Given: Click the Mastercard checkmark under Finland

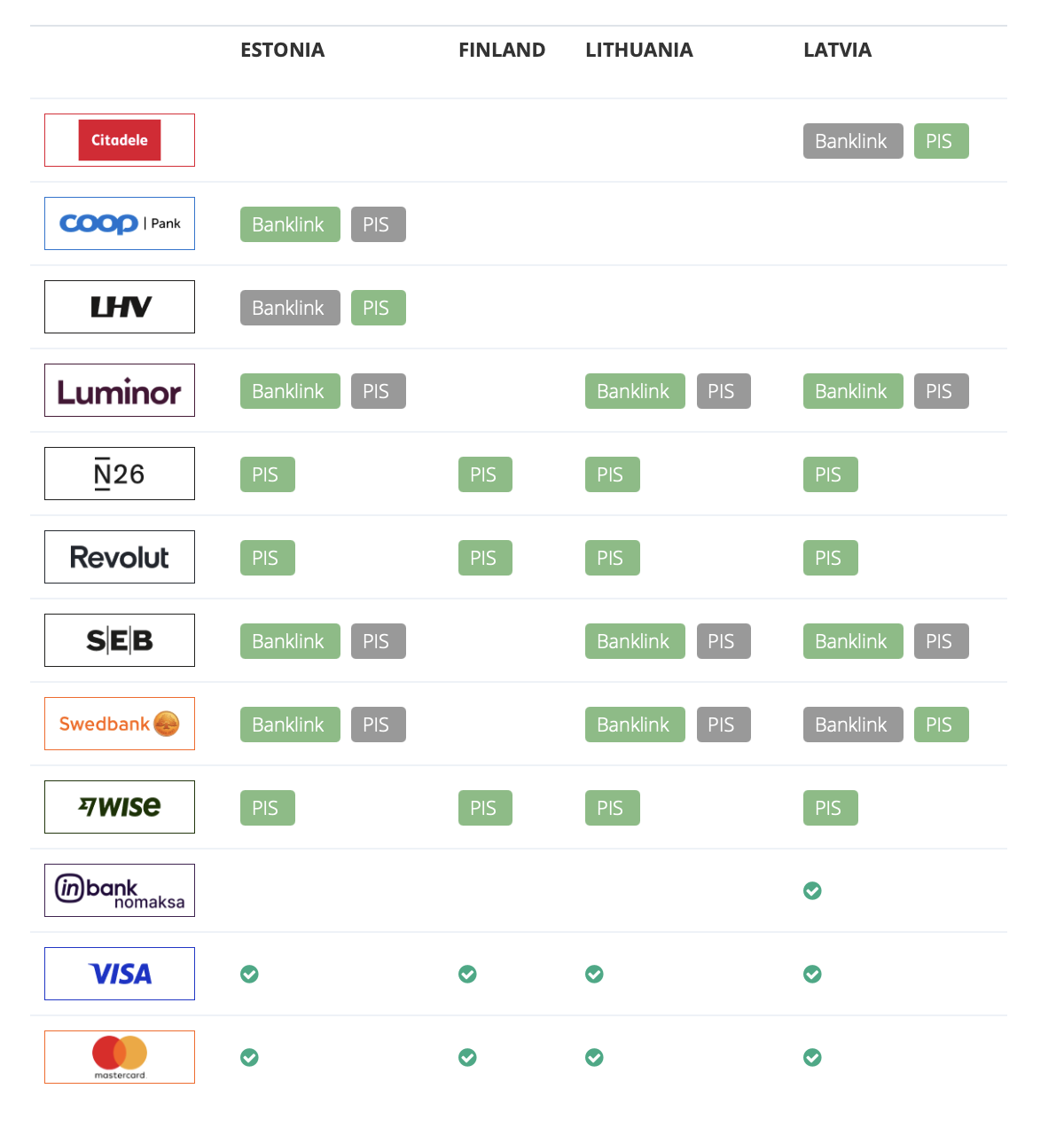Looking at the screenshot, I should pos(467,1057).
